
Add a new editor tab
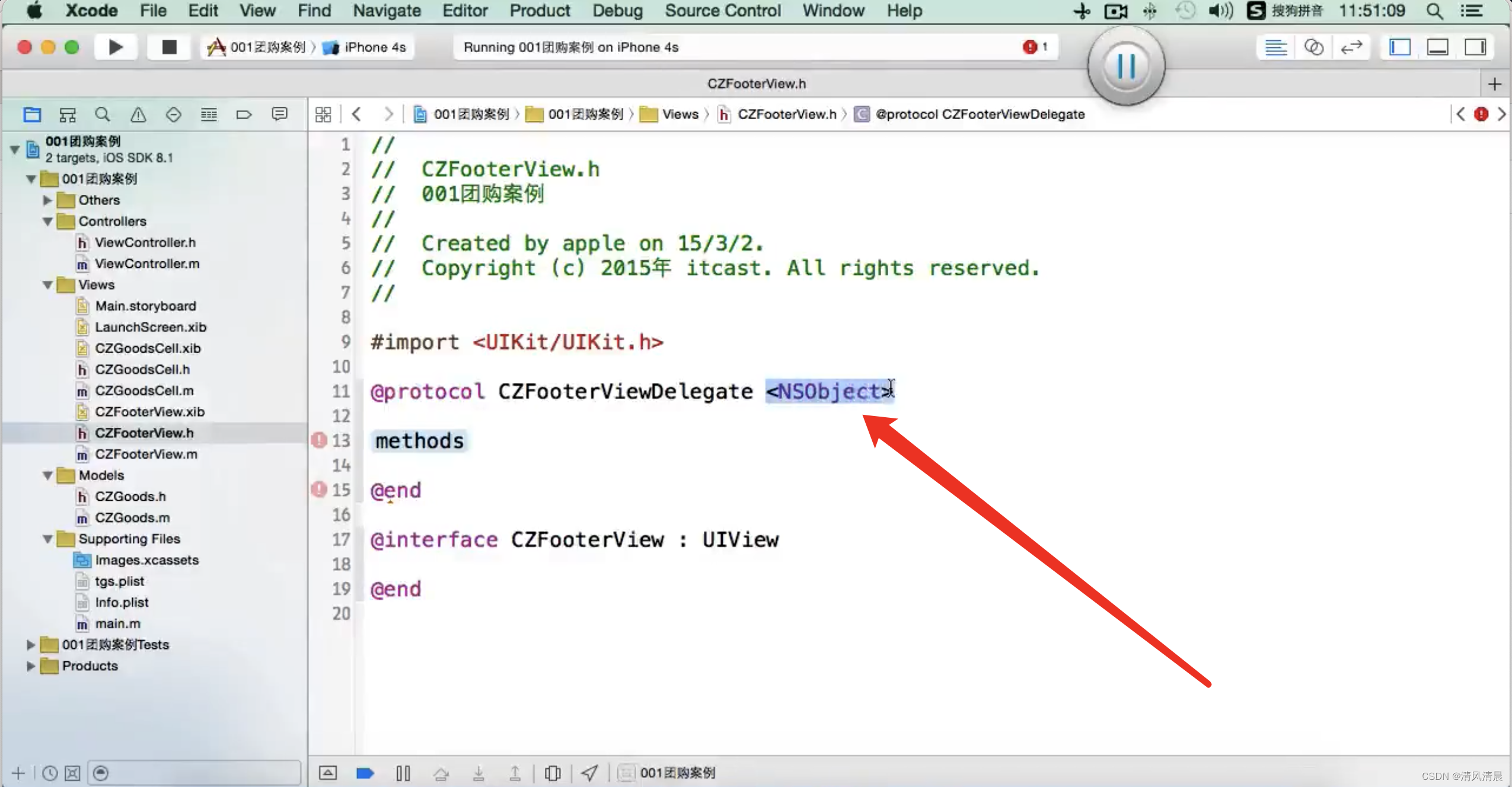tap(1495, 84)
